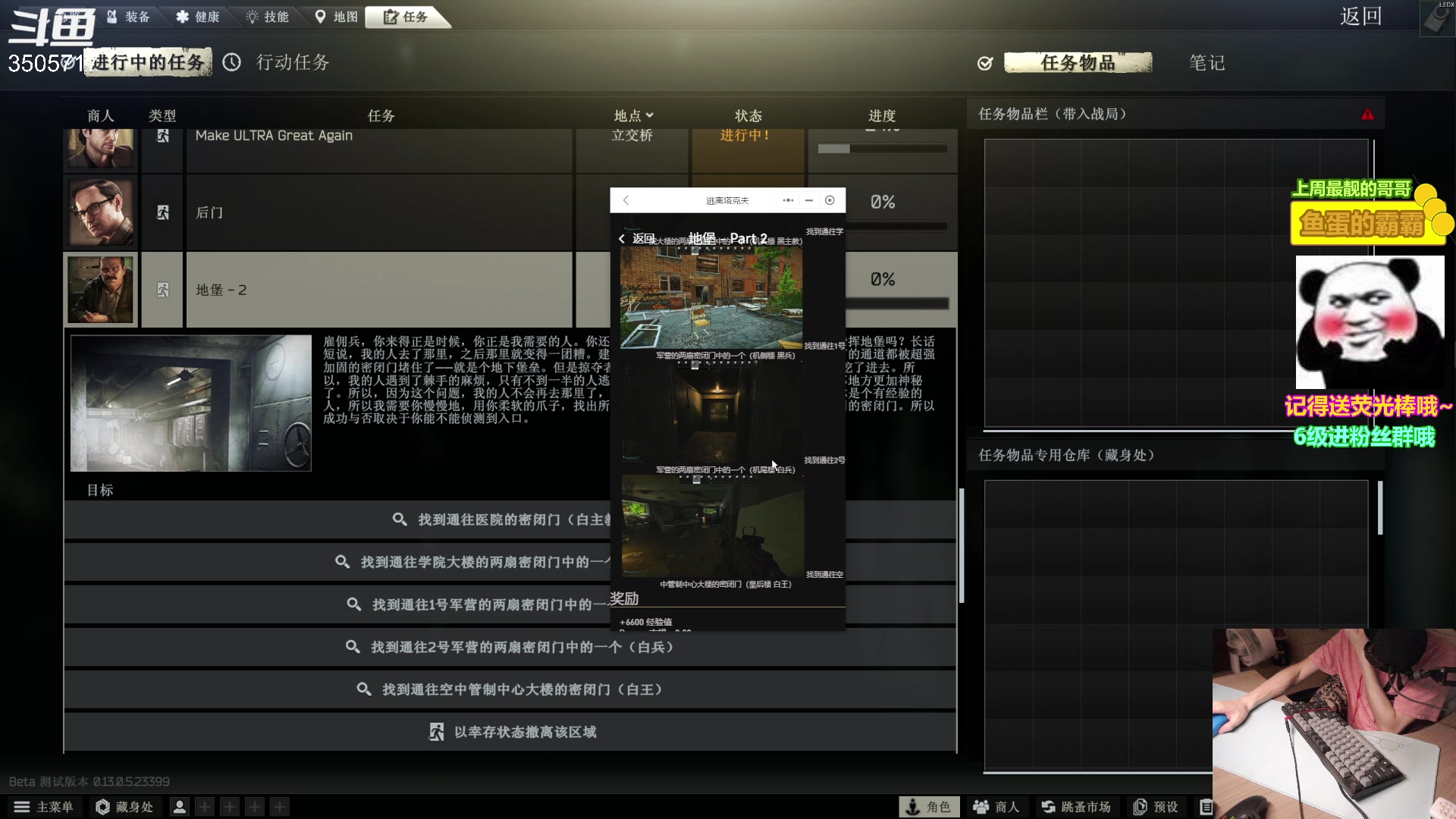Image resolution: width=1456 pixels, height=819 pixels.
Task: Click the panda sticker image on stream overlay
Action: [1370, 322]
